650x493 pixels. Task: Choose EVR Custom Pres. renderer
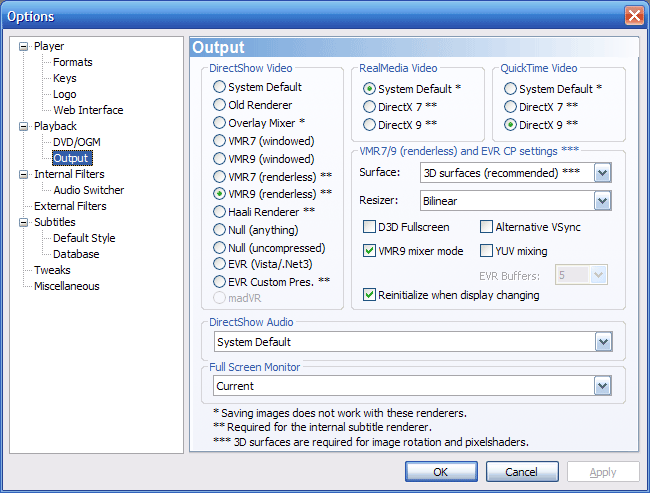click(x=219, y=282)
